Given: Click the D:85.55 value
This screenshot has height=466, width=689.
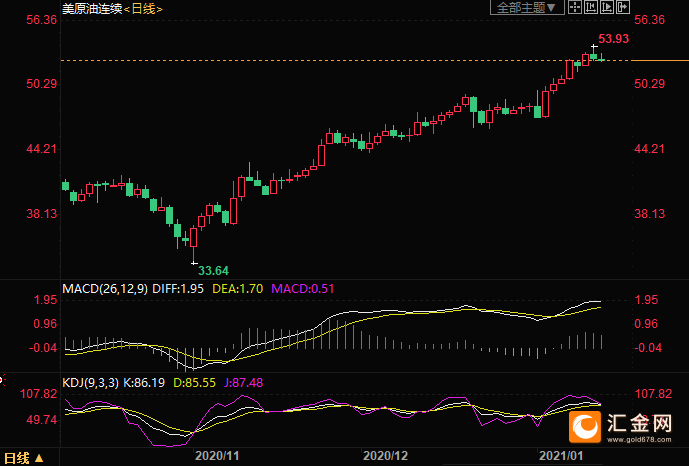Looking at the screenshot, I should 195,383.
